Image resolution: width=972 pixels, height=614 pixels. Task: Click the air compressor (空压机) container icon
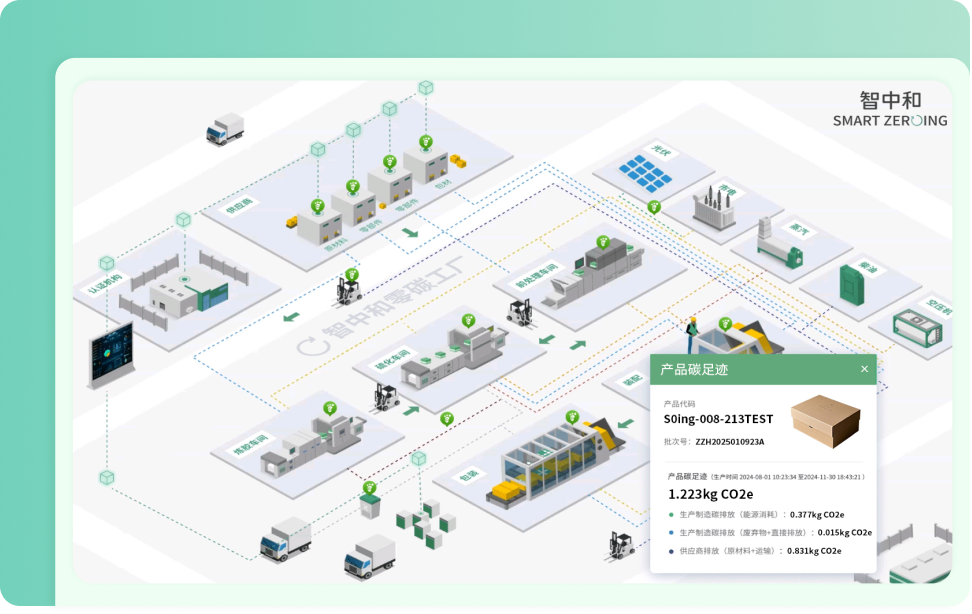[913, 327]
